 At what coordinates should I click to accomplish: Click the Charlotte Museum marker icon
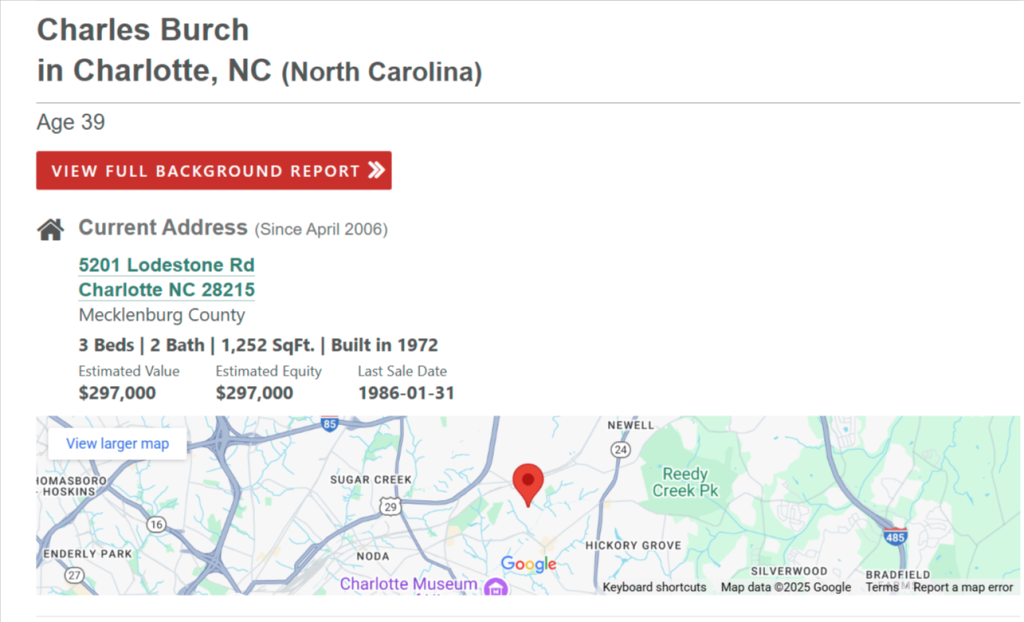(497, 590)
